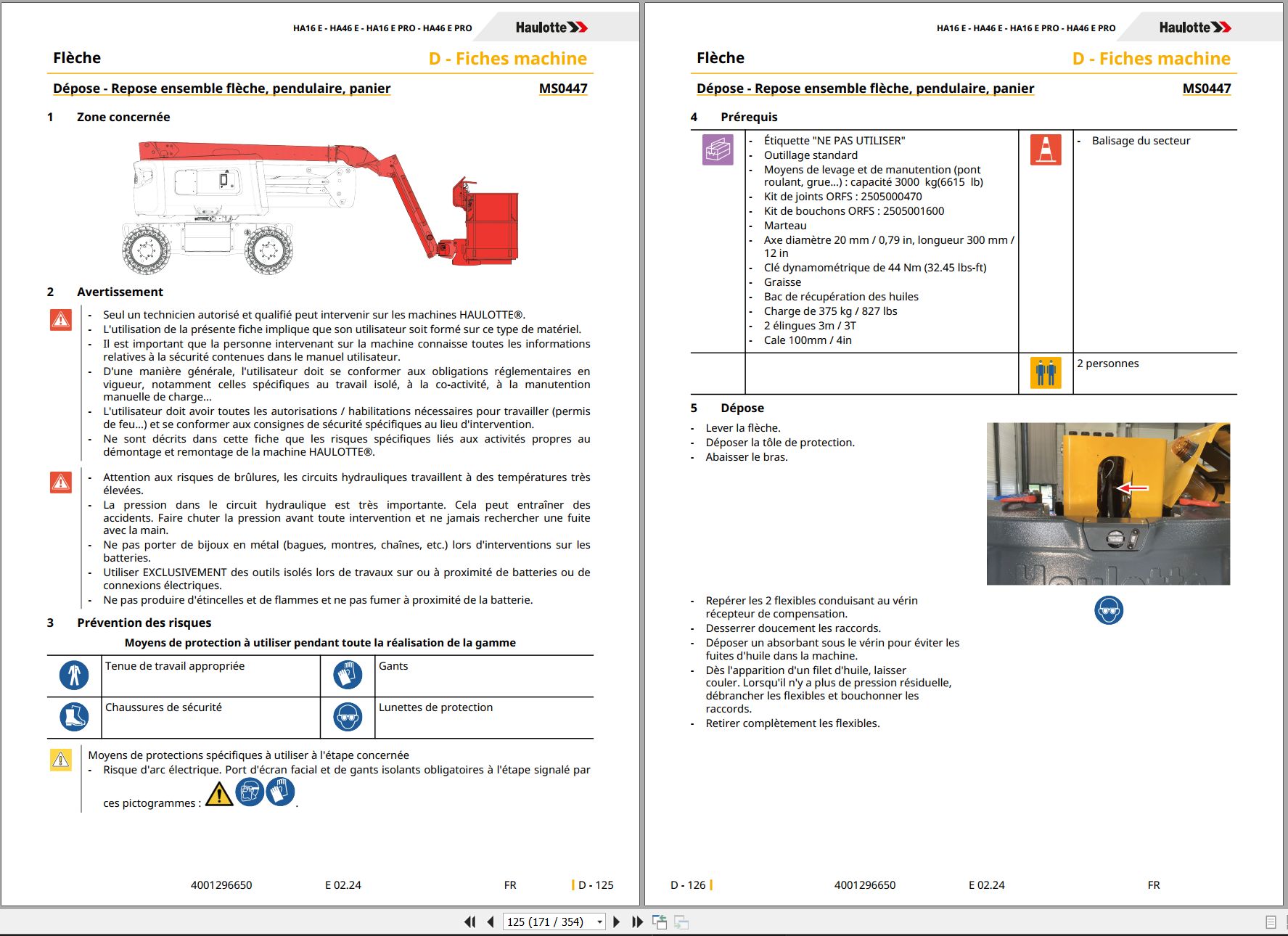Screen dimensions: 1288x936
Task: Click the right page title 'Dépose - Repose ensemble flèche, pendulaire, panier'
Action: (866, 89)
